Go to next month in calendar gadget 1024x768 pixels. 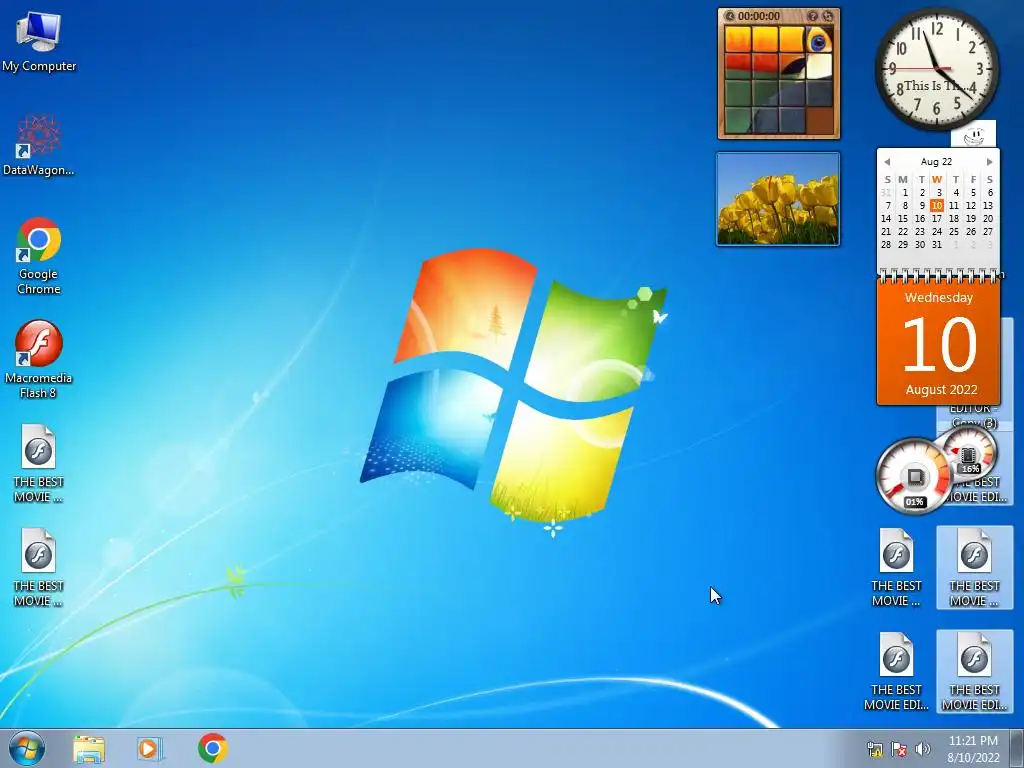click(989, 162)
